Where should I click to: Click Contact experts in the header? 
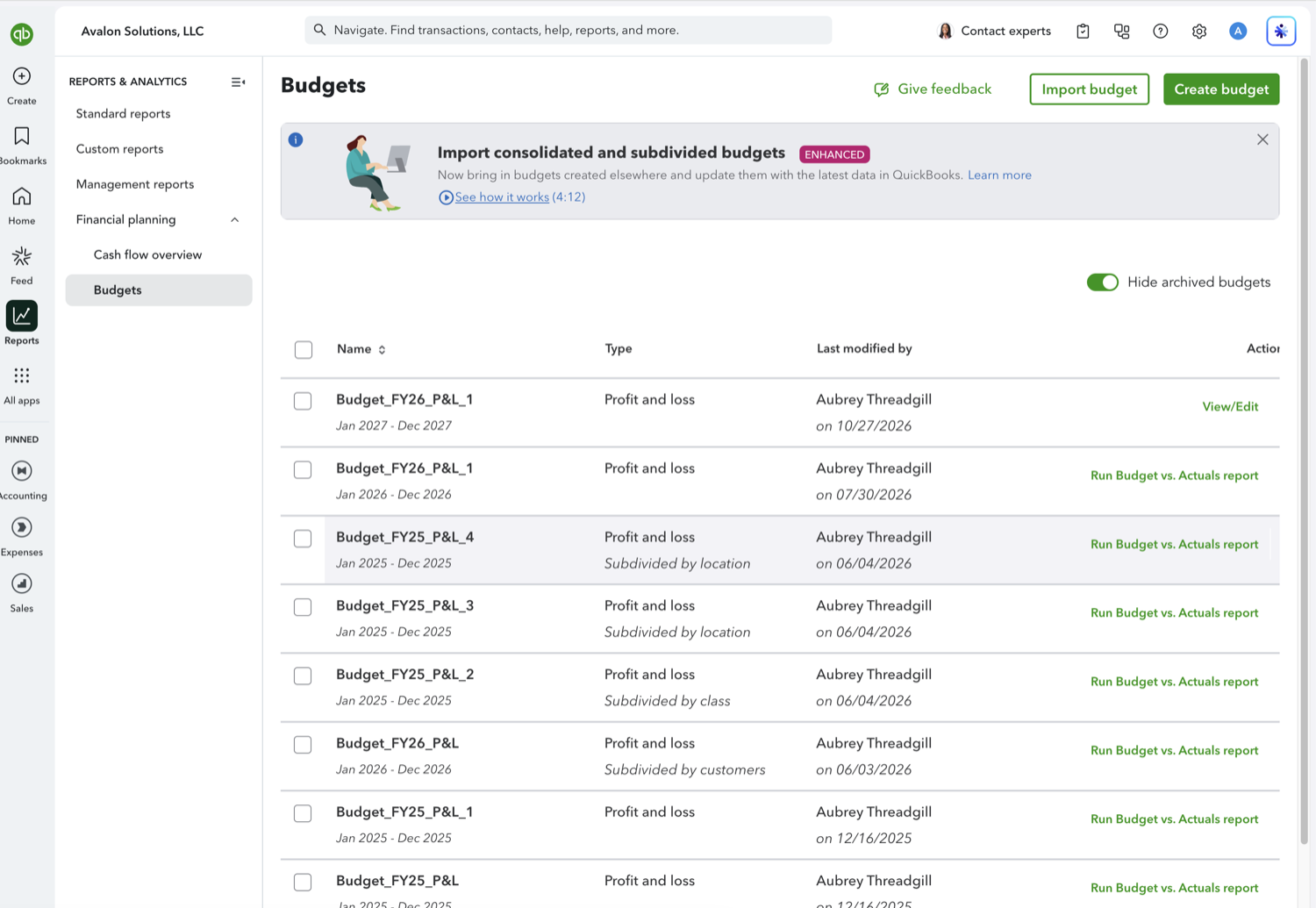(x=994, y=31)
